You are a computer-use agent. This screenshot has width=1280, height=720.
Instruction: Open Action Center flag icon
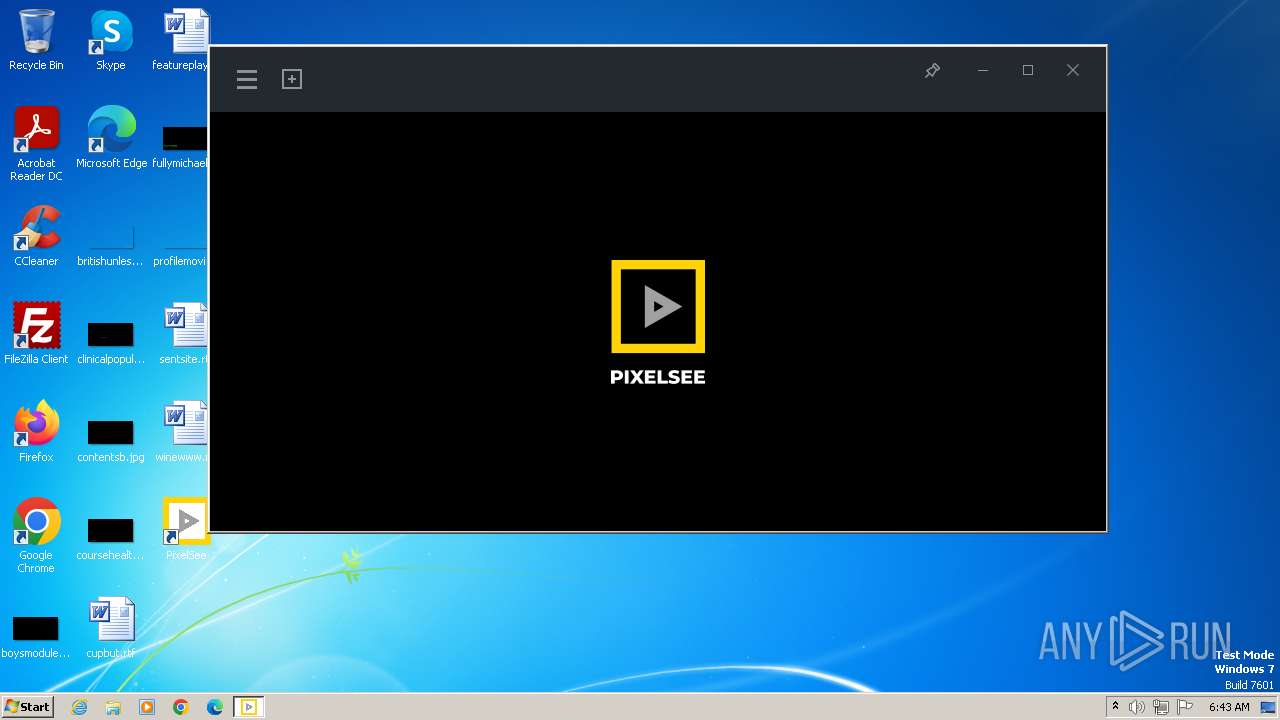click(x=1185, y=707)
